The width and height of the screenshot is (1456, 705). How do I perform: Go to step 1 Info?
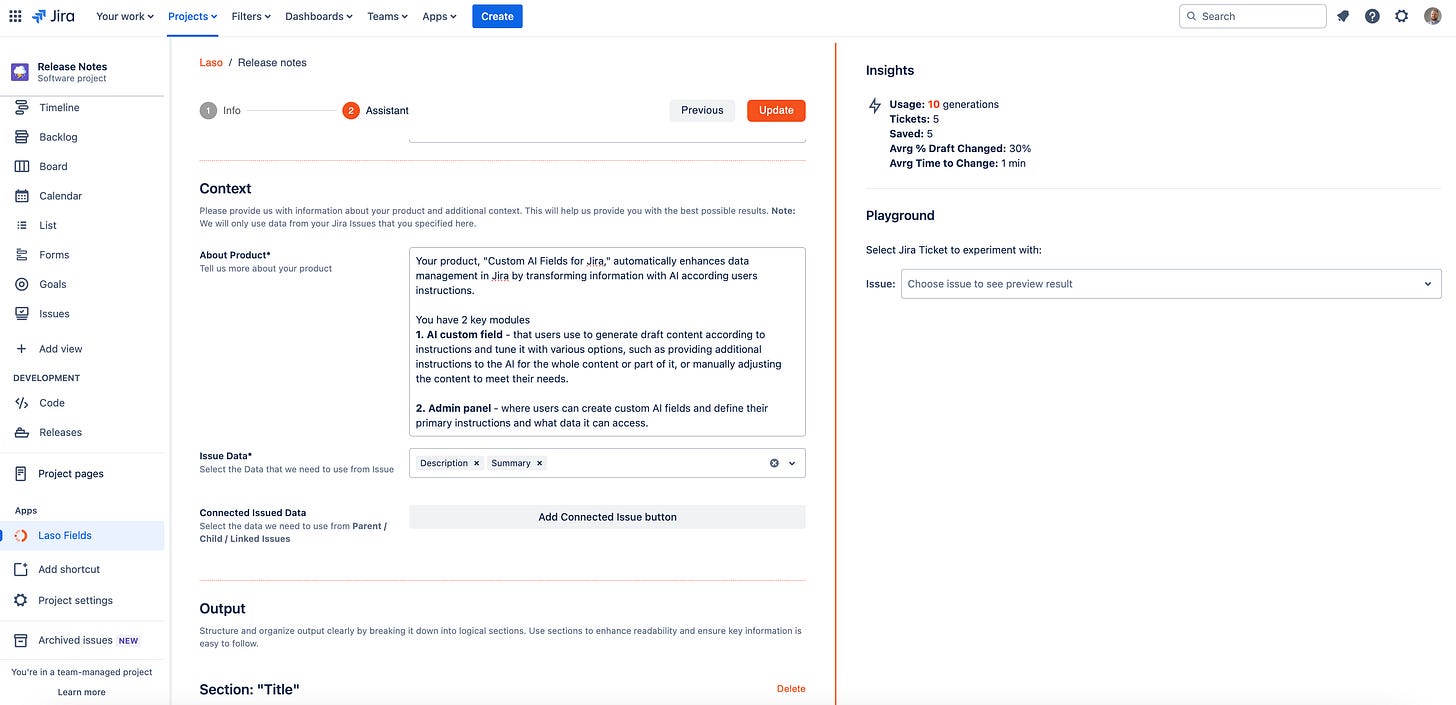220,111
